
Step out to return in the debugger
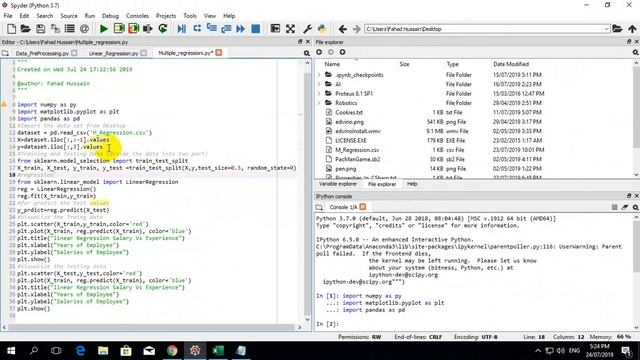click(226, 29)
